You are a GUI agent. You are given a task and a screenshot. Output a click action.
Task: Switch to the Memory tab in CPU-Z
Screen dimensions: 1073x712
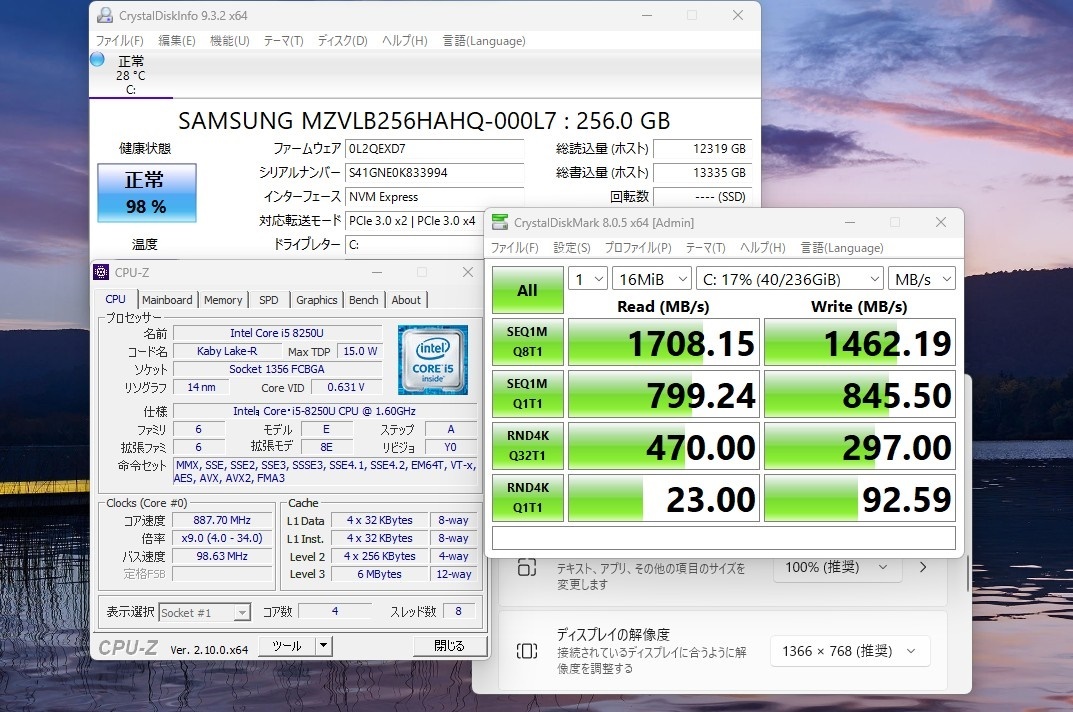(x=223, y=300)
